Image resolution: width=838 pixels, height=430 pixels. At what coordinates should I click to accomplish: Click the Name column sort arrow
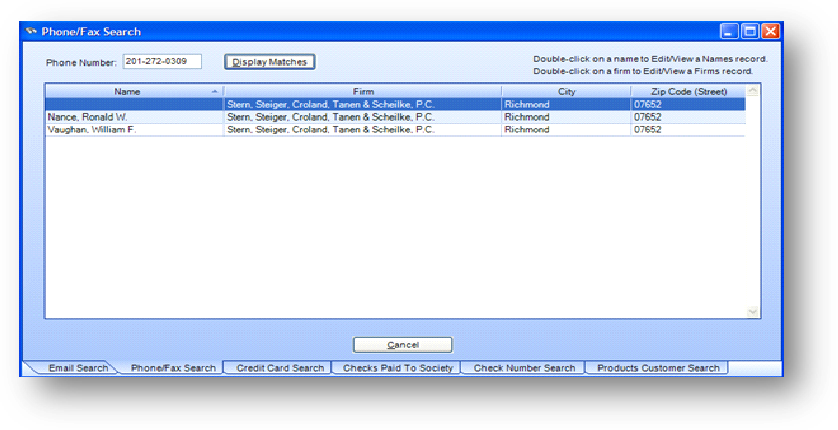tap(214, 92)
